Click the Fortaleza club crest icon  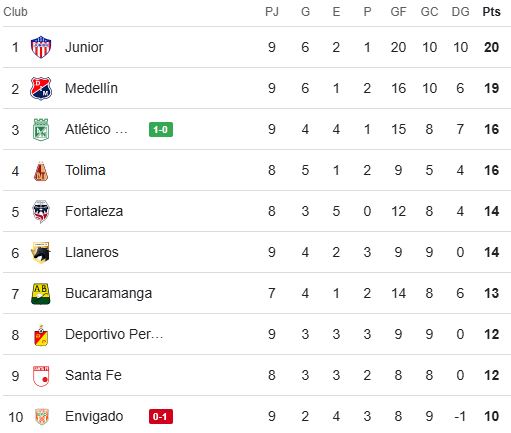41,211
